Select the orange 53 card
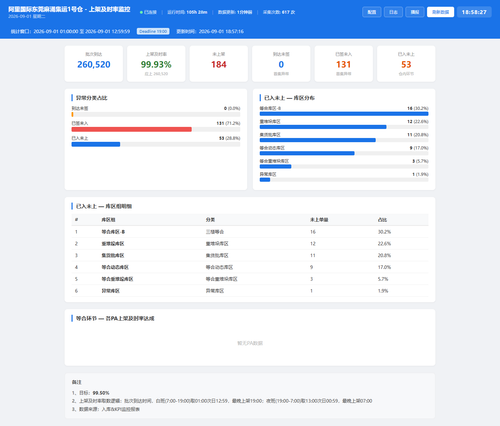This screenshot has width=500, height=426. tap(406, 64)
